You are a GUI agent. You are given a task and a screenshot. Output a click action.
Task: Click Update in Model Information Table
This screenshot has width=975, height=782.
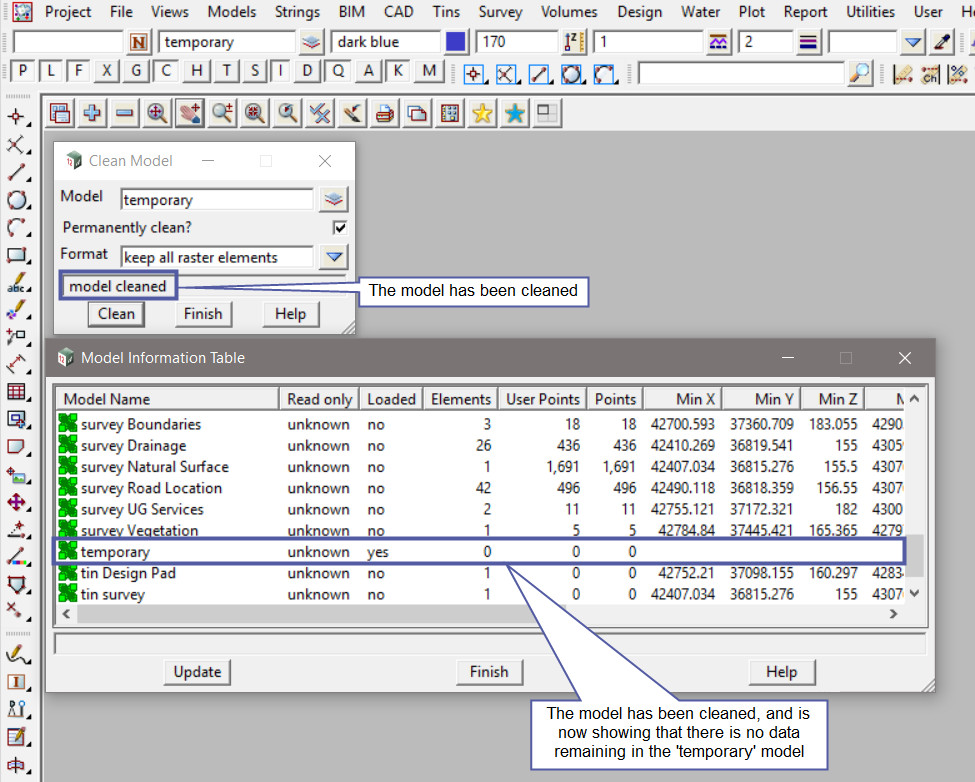[197, 672]
